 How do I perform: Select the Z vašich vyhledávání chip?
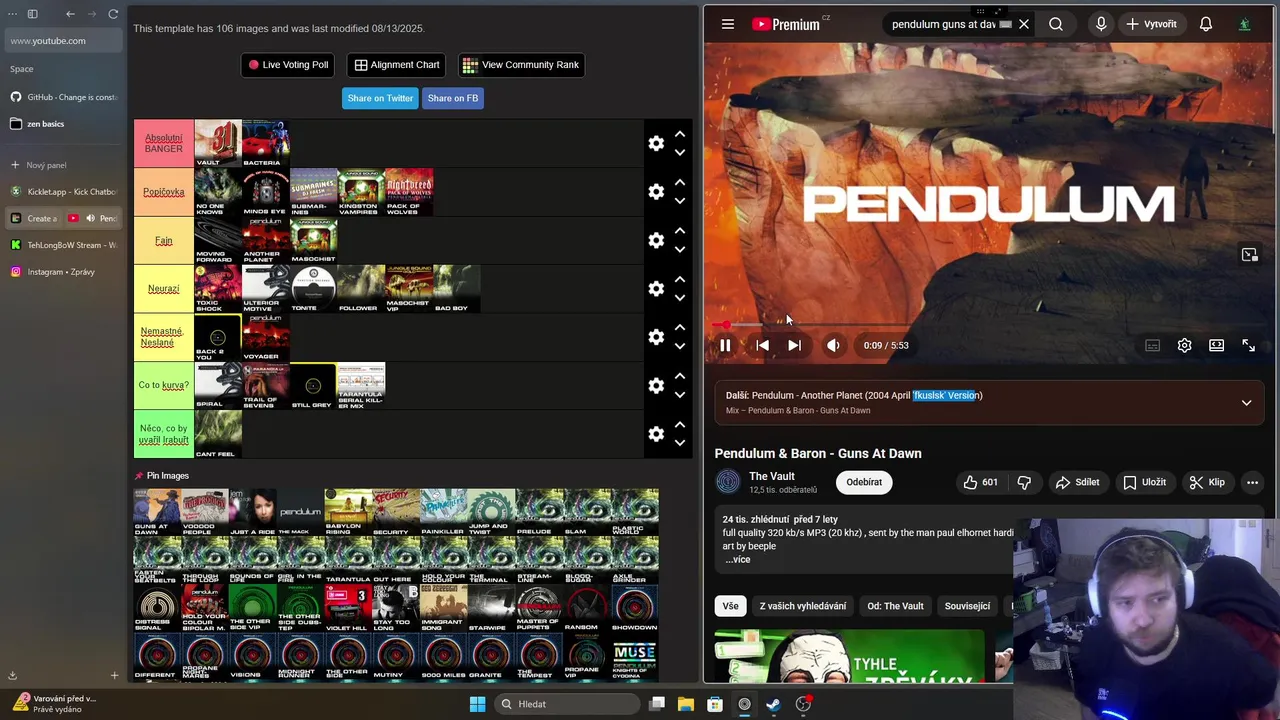(x=802, y=606)
